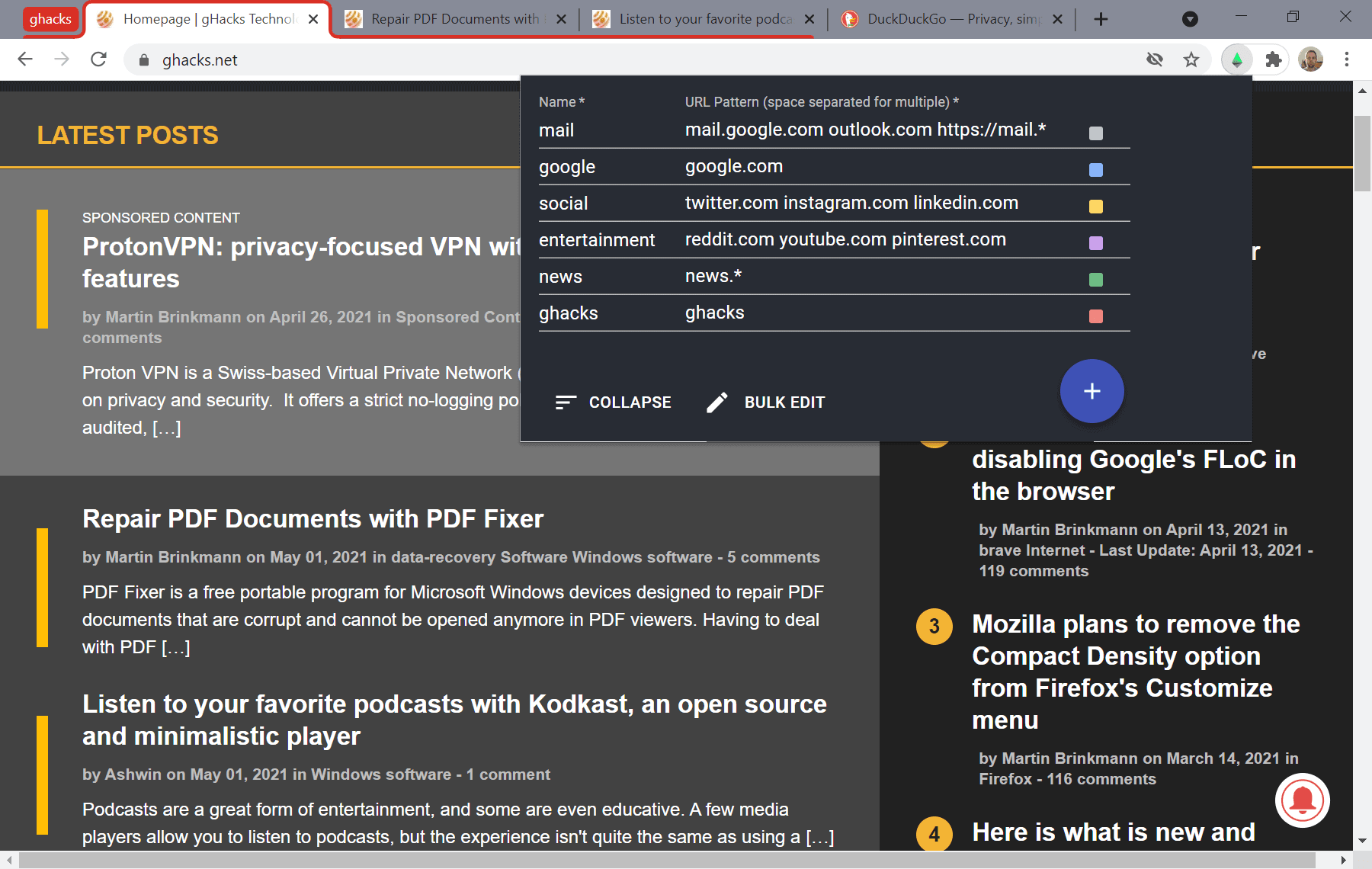The width and height of the screenshot is (1372, 869).
Task: Click the scroll down arrow at right edge
Action: (1362, 841)
